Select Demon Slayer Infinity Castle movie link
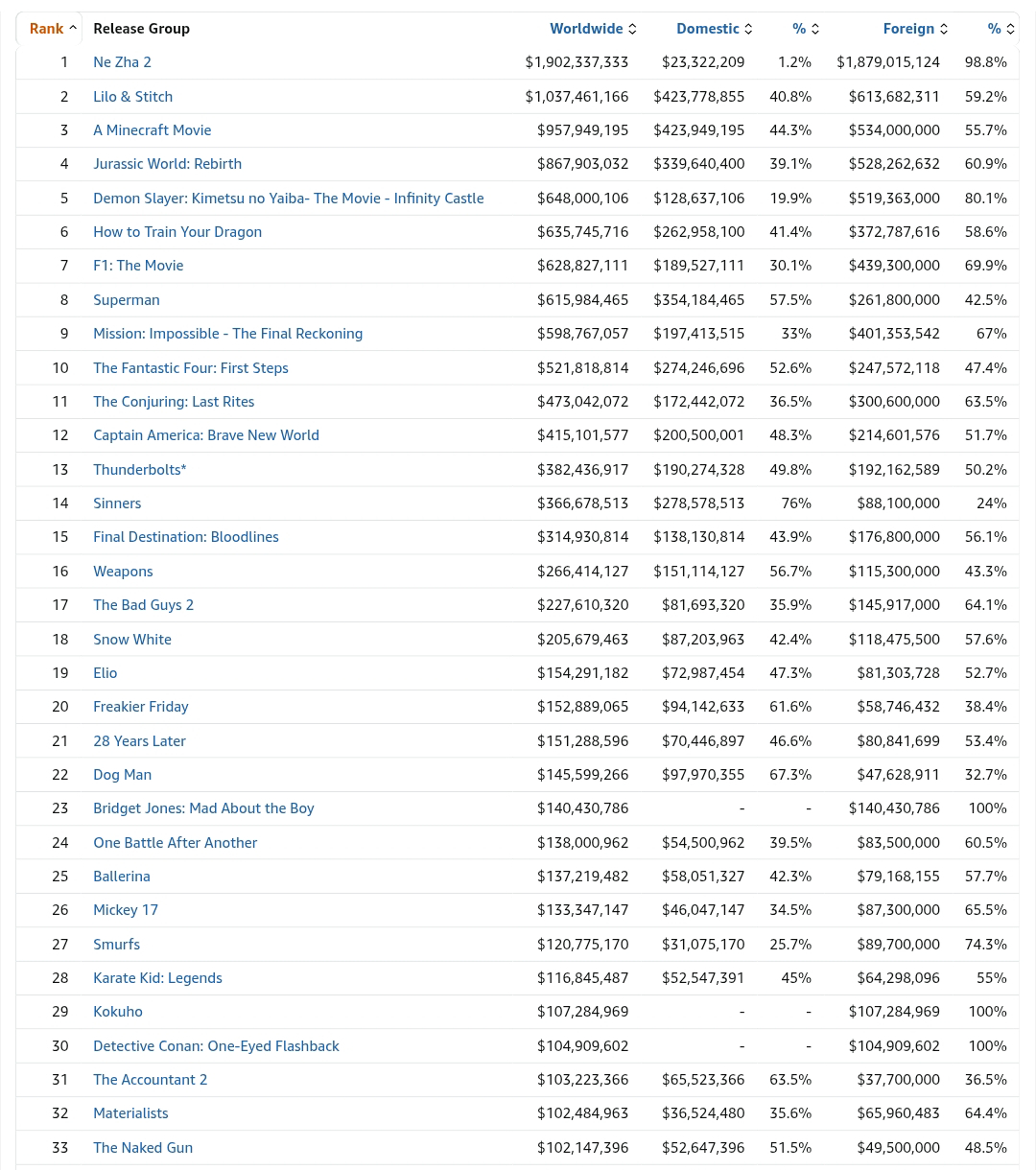Viewport: 1036px width, 1170px height. click(288, 199)
